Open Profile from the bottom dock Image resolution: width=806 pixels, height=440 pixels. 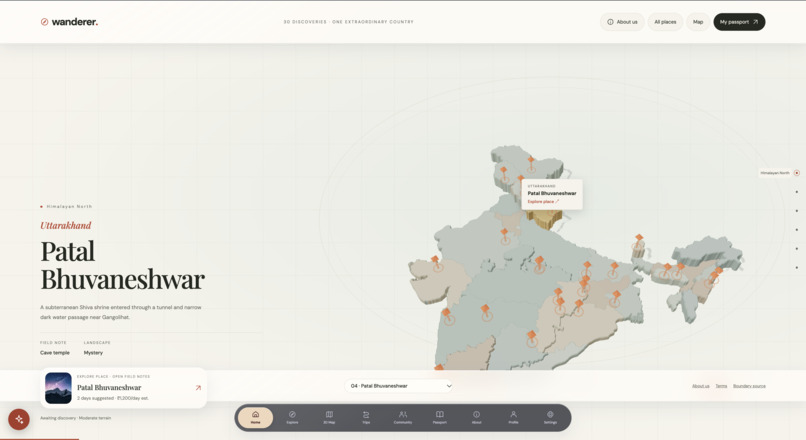coord(513,417)
